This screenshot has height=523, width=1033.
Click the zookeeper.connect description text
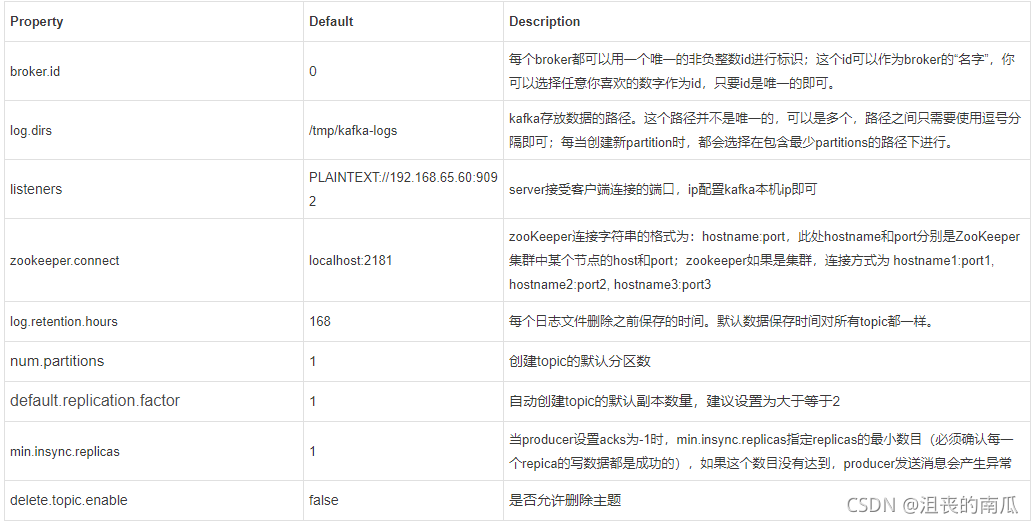pos(764,260)
